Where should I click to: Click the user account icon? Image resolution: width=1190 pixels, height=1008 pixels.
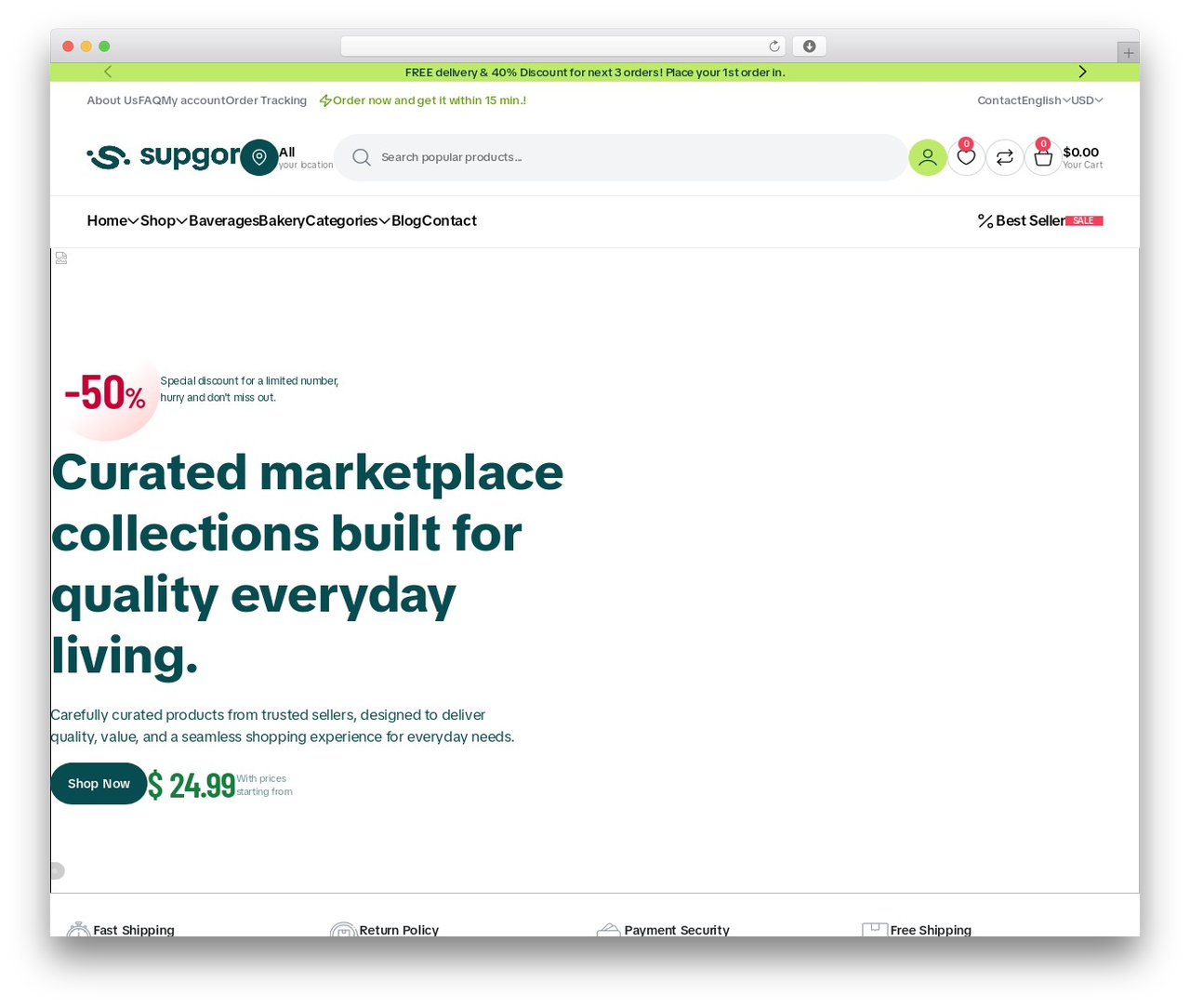pyautogui.click(x=927, y=157)
